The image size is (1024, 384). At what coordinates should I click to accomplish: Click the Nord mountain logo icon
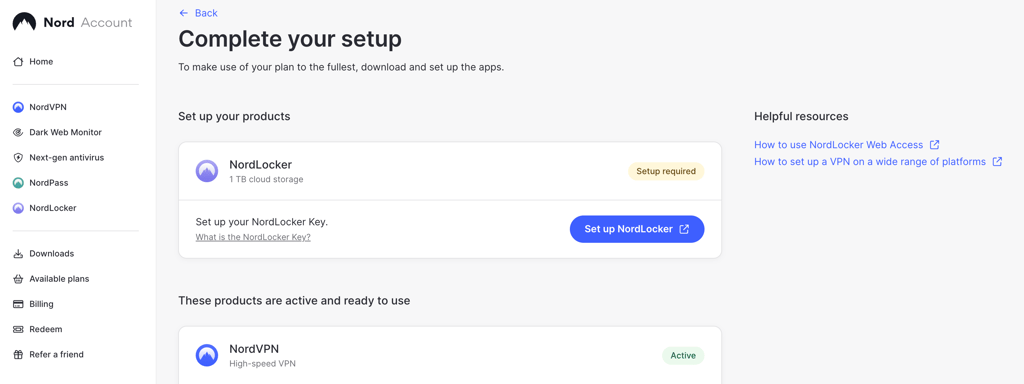coord(24,23)
